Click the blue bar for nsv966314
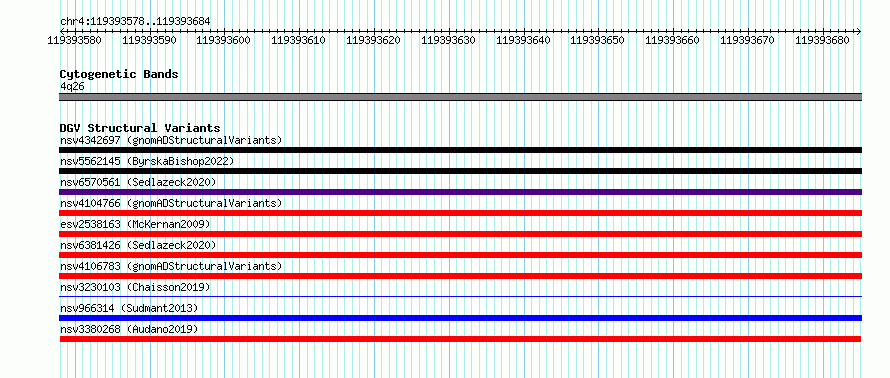This screenshot has width=890, height=378. click(460, 318)
